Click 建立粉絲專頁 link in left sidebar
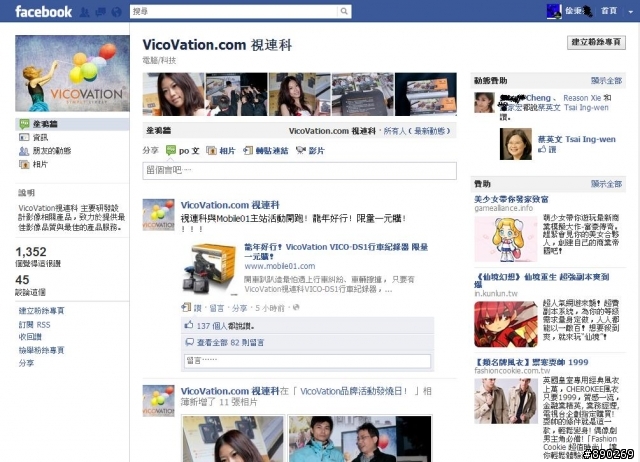Viewport: 640px width, 462px height. pos(42,311)
